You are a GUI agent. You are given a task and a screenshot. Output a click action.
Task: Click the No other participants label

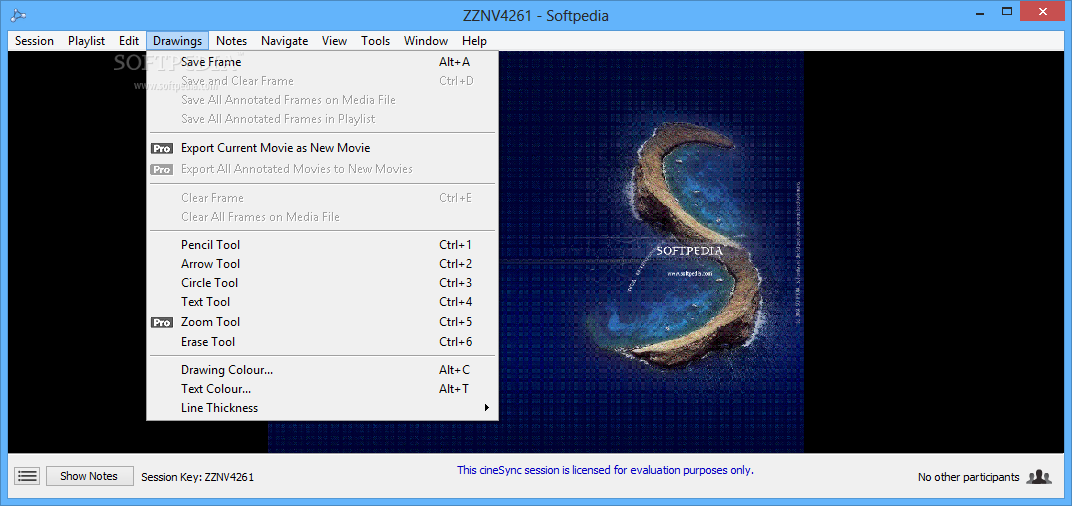pos(968,477)
